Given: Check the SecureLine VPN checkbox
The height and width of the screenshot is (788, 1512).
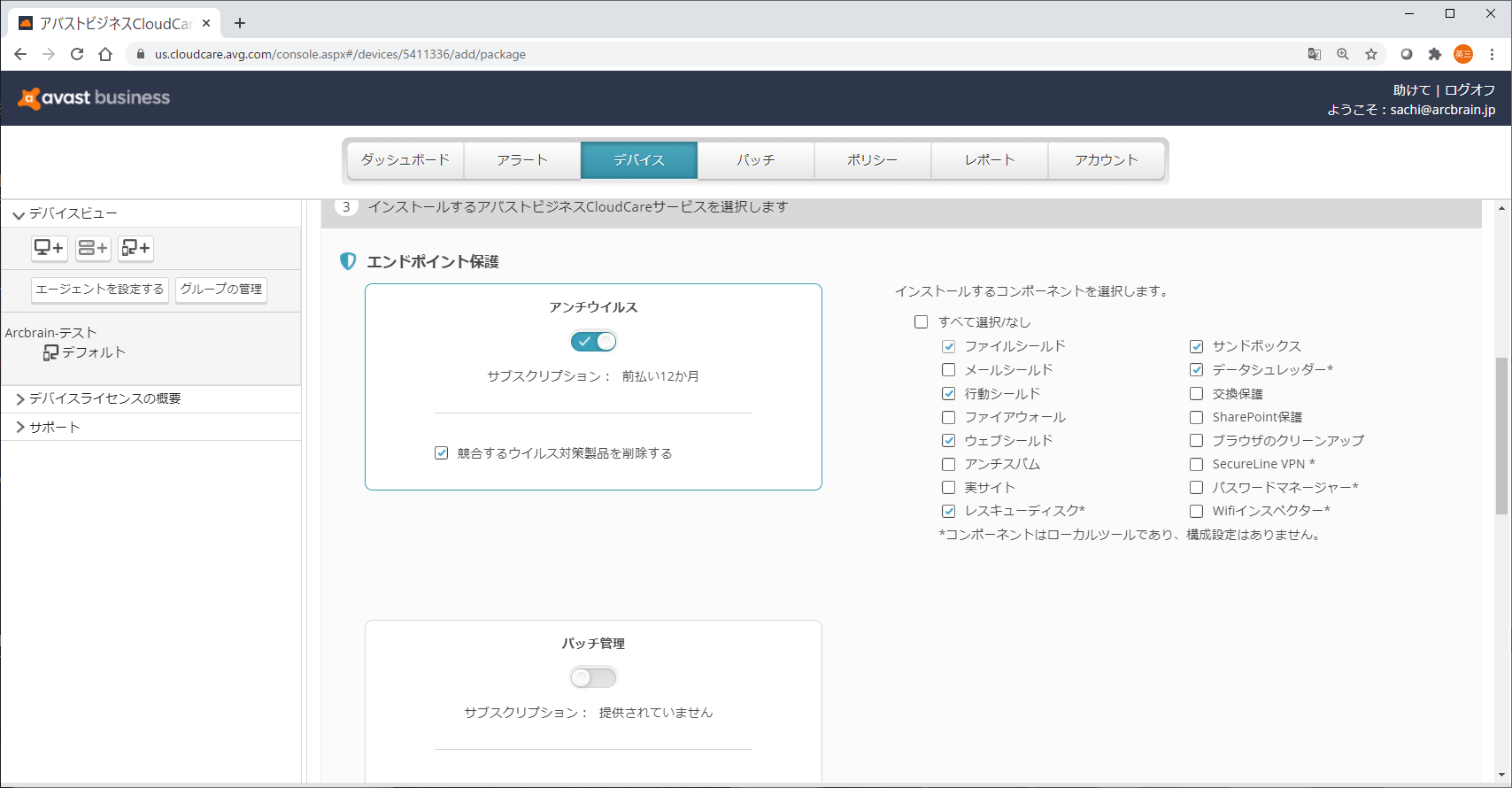Looking at the screenshot, I should point(1197,464).
